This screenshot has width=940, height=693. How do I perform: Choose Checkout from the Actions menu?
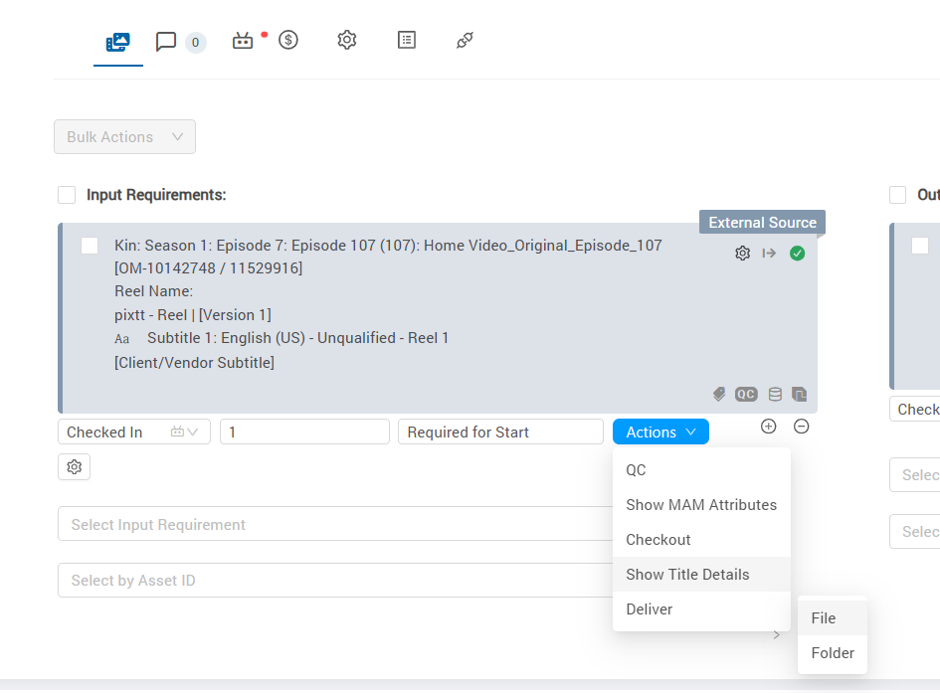pos(701,540)
